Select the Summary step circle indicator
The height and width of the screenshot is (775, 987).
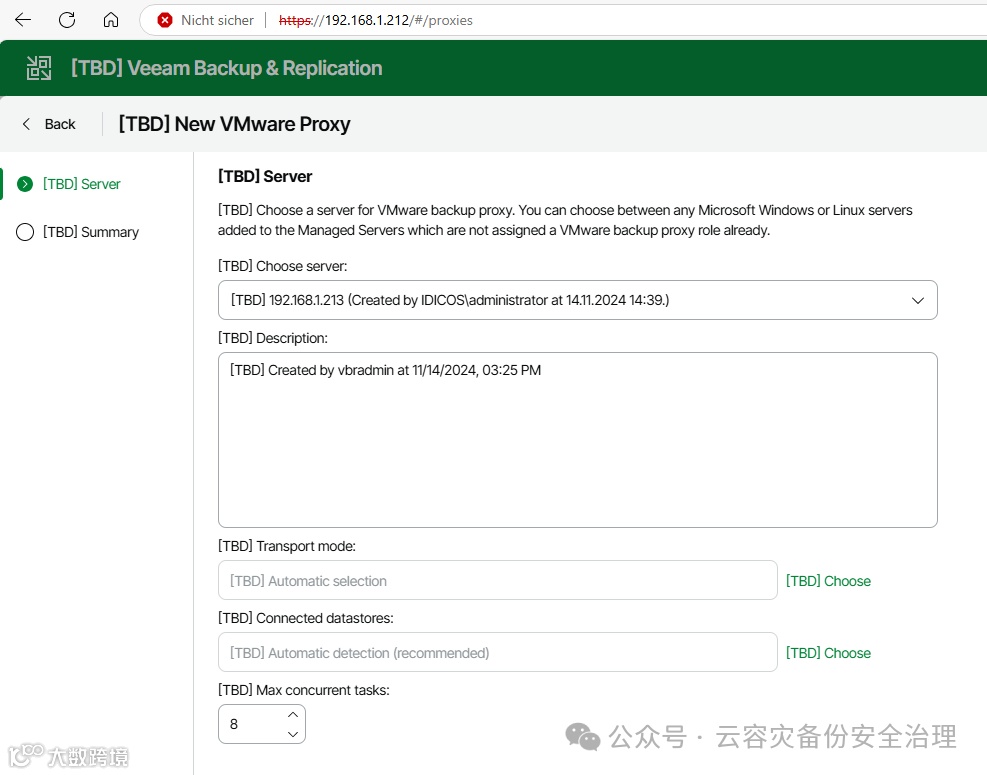coord(25,232)
